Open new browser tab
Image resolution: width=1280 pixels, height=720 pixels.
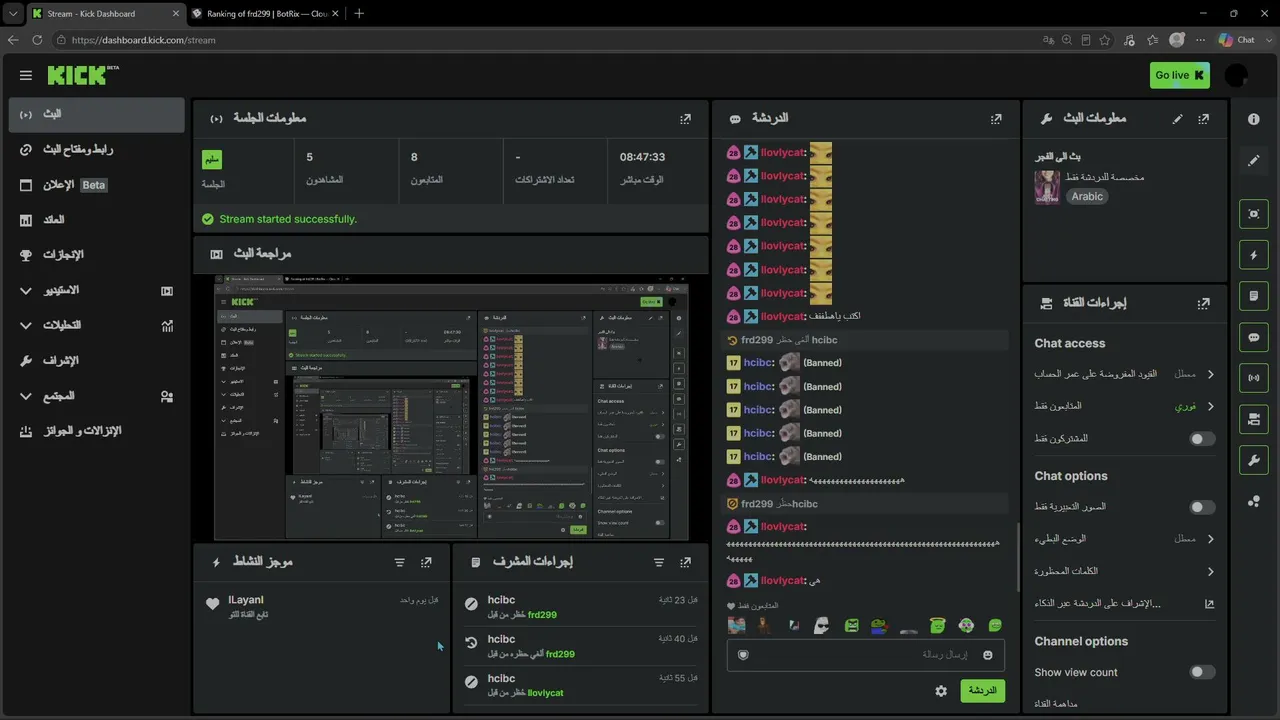(x=359, y=13)
